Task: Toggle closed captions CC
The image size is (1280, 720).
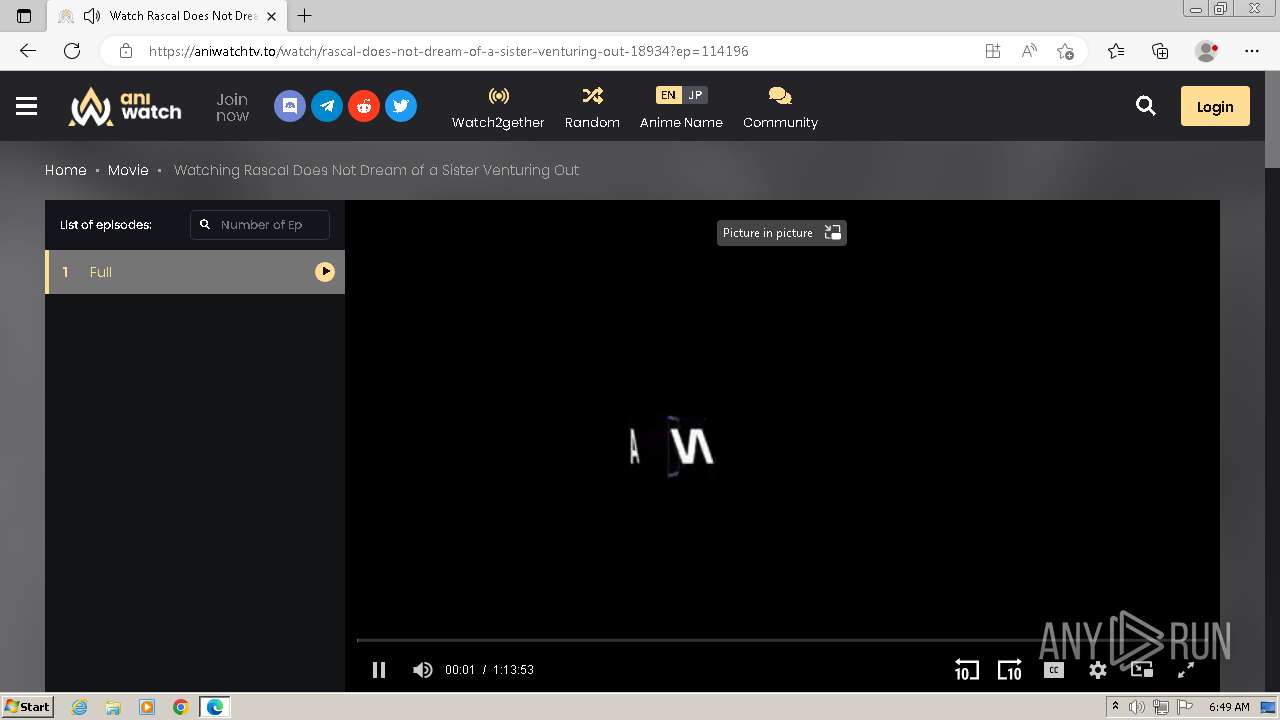Action: pyautogui.click(x=1054, y=670)
